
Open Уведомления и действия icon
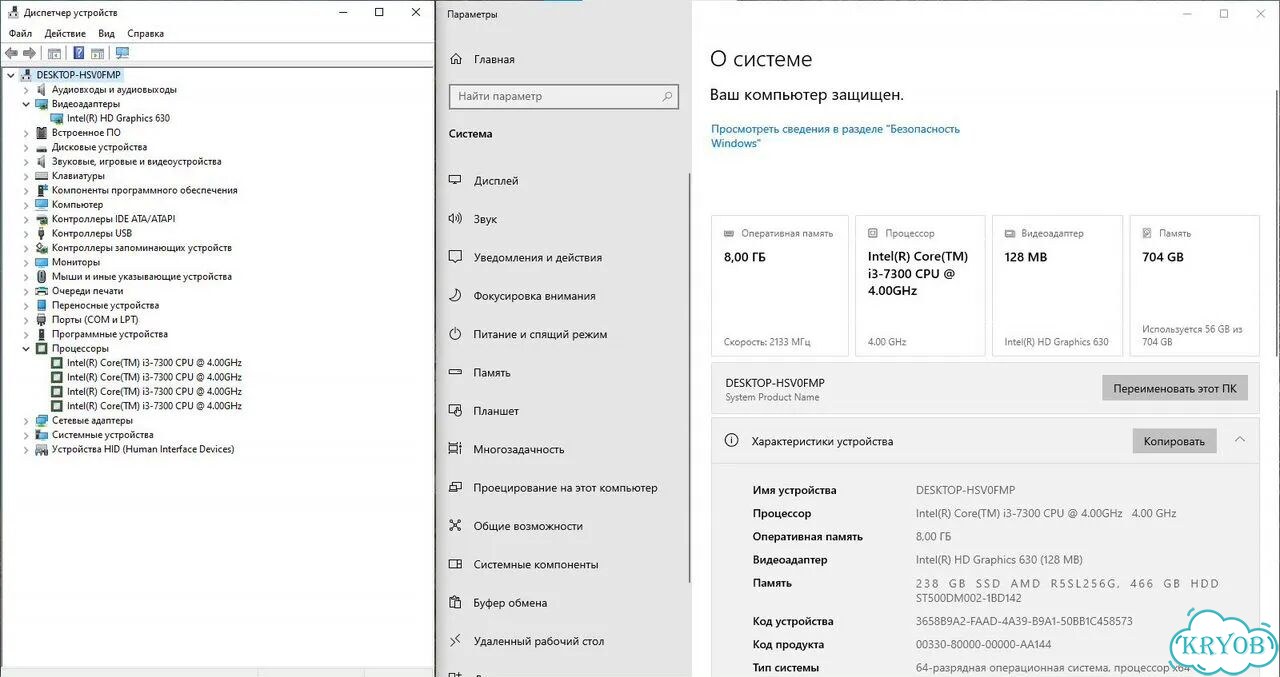click(456, 257)
